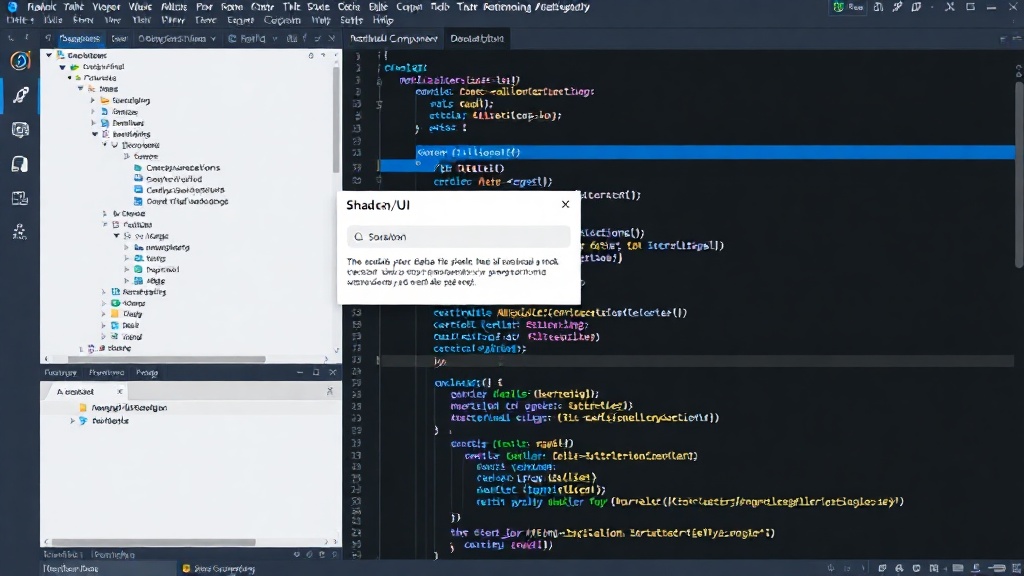Viewport: 1024px width, 576px height.
Task: Click the project tree horizontal scrollbar
Action: pos(167,359)
